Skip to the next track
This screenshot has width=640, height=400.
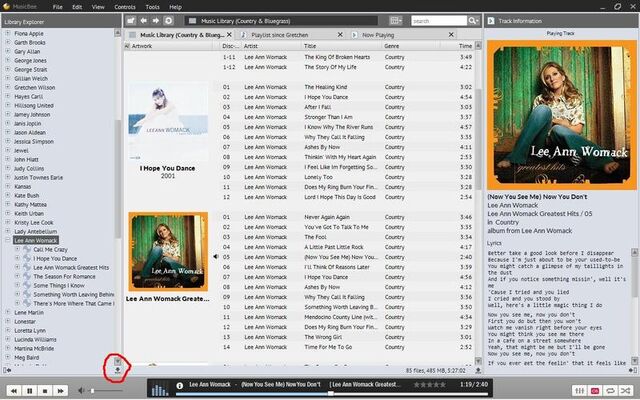(60, 391)
